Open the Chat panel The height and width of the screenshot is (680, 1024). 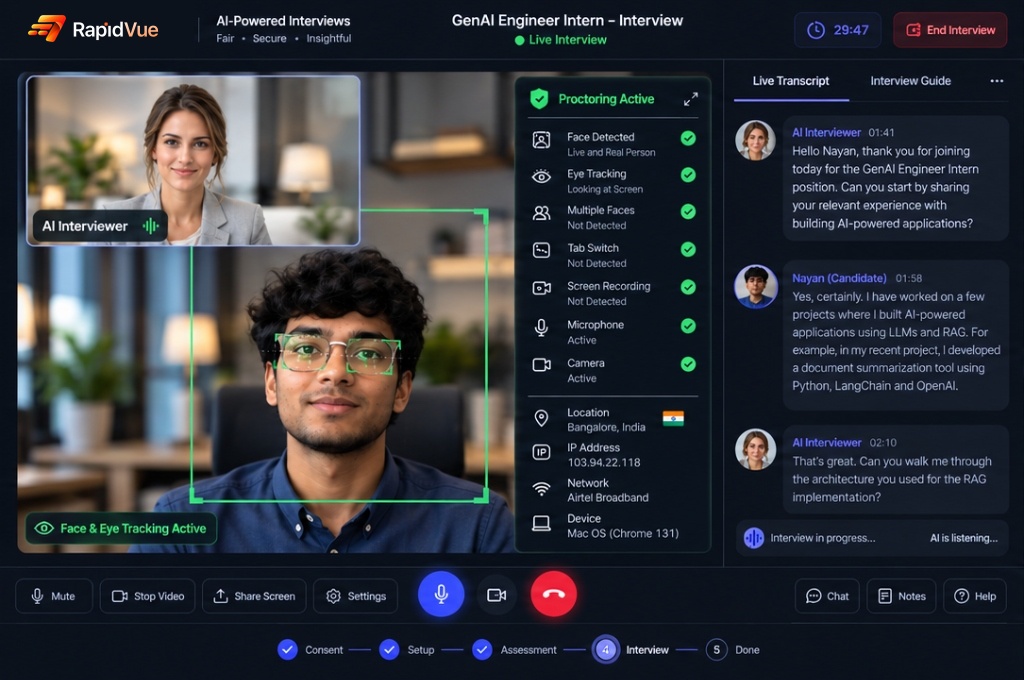(827, 596)
